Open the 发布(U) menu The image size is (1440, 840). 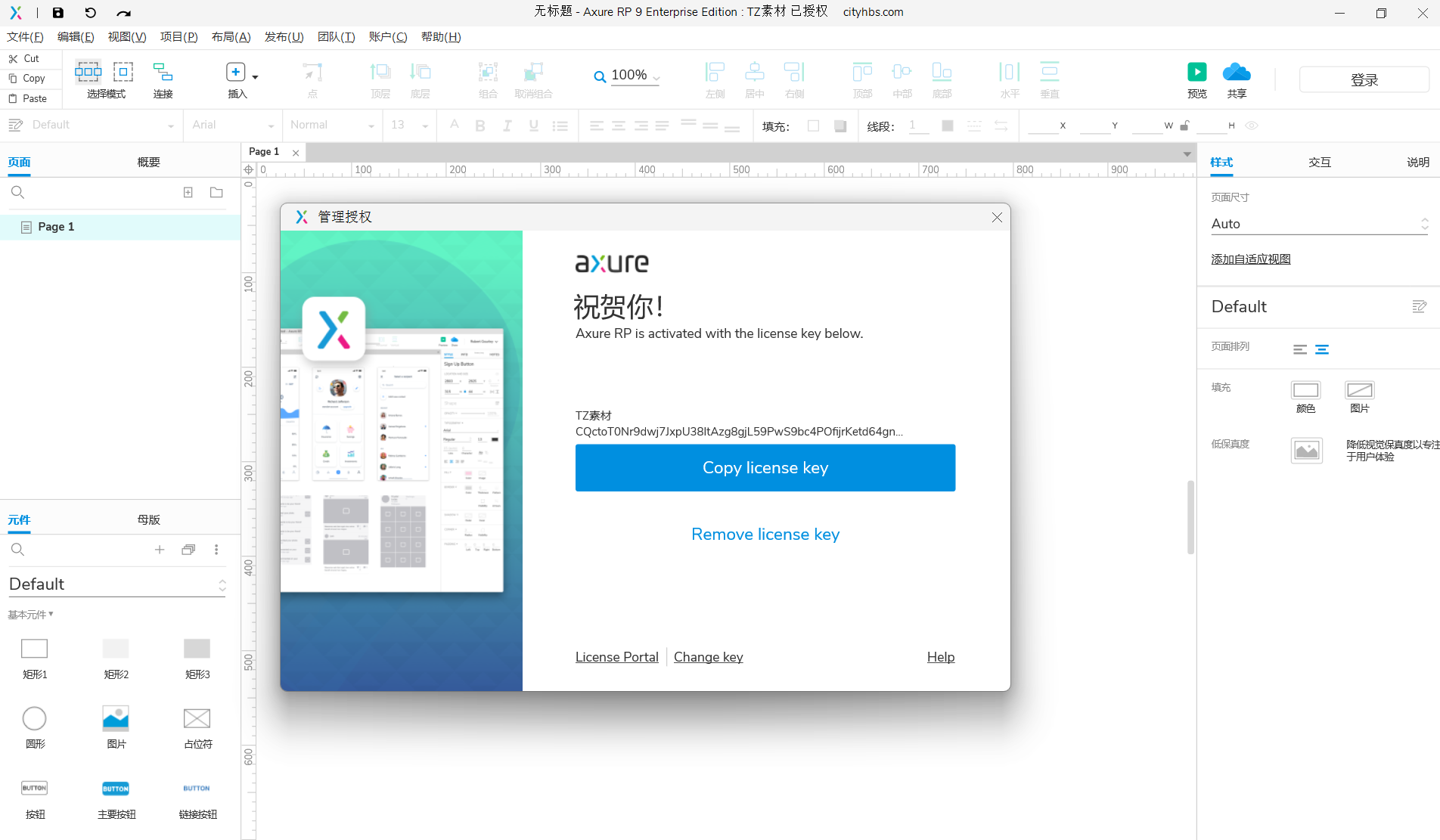(284, 37)
